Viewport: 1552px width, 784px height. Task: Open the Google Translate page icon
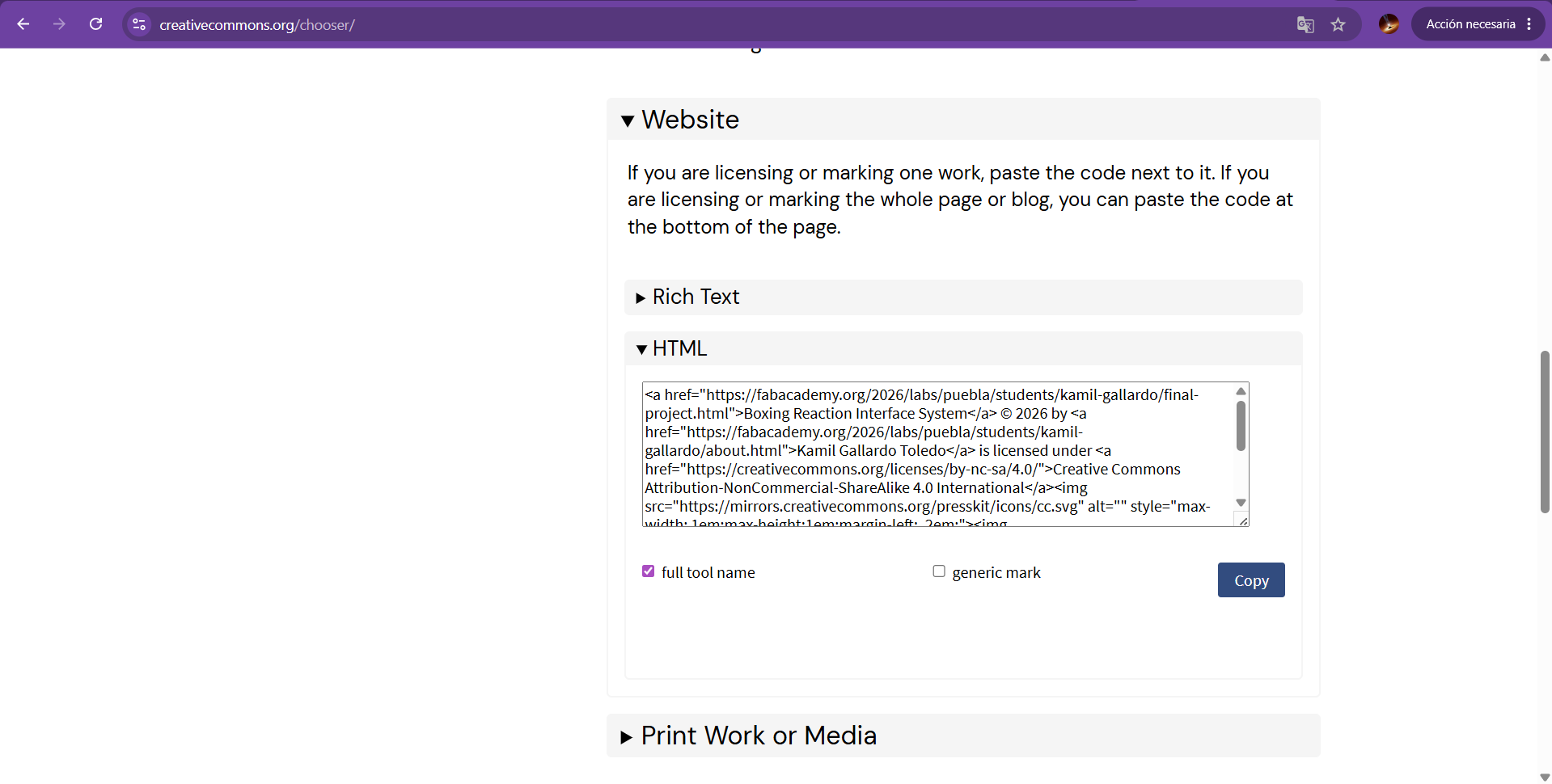pos(1305,24)
